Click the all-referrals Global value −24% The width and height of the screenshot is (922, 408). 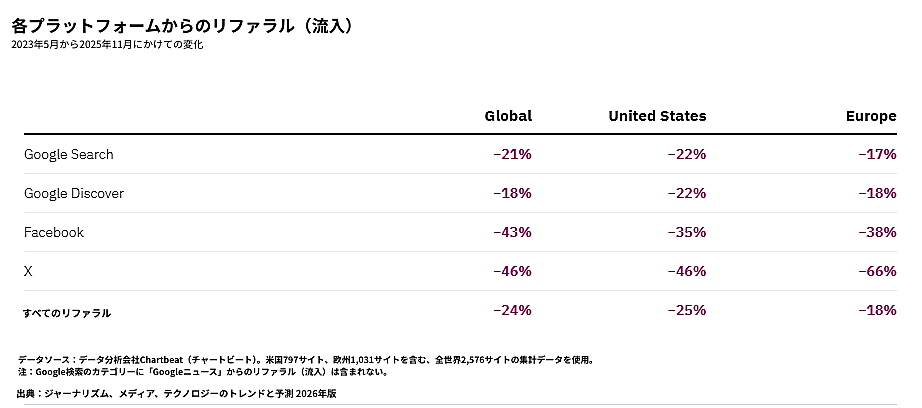click(512, 311)
